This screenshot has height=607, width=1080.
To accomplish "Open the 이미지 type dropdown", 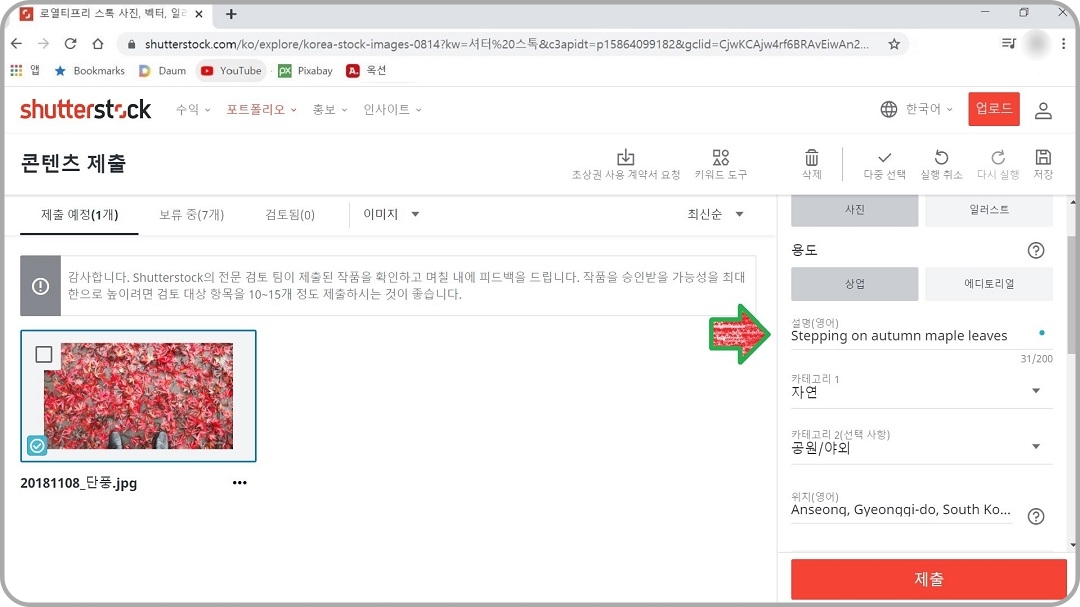I will pyautogui.click(x=389, y=214).
